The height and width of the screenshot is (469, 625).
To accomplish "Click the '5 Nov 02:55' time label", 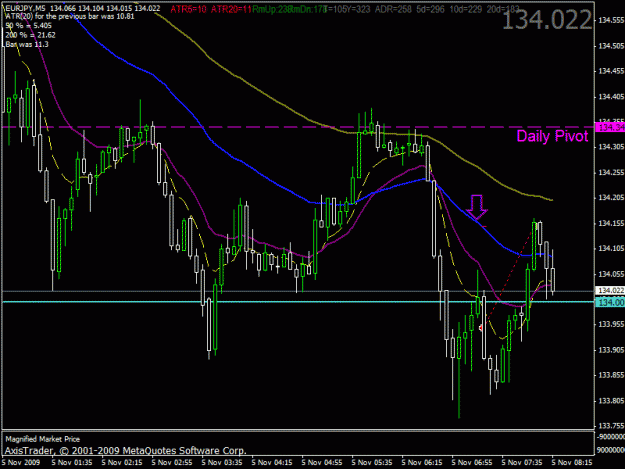I will (172, 463).
